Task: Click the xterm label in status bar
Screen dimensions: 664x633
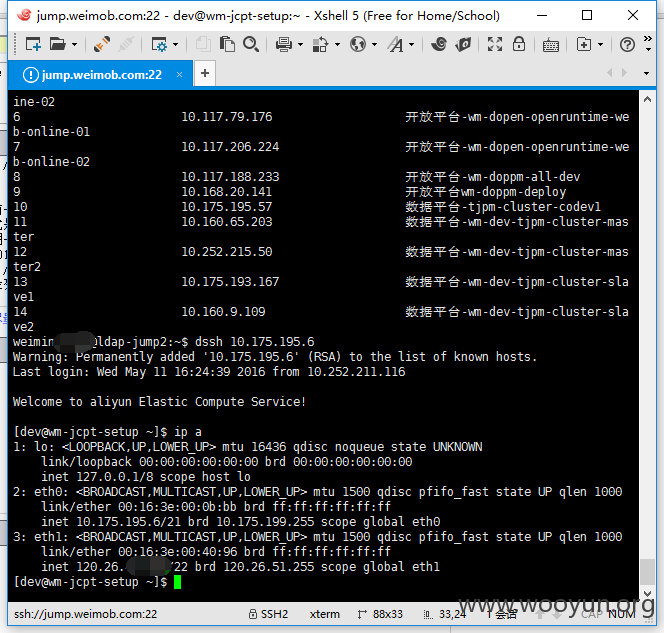Action: pos(324,614)
